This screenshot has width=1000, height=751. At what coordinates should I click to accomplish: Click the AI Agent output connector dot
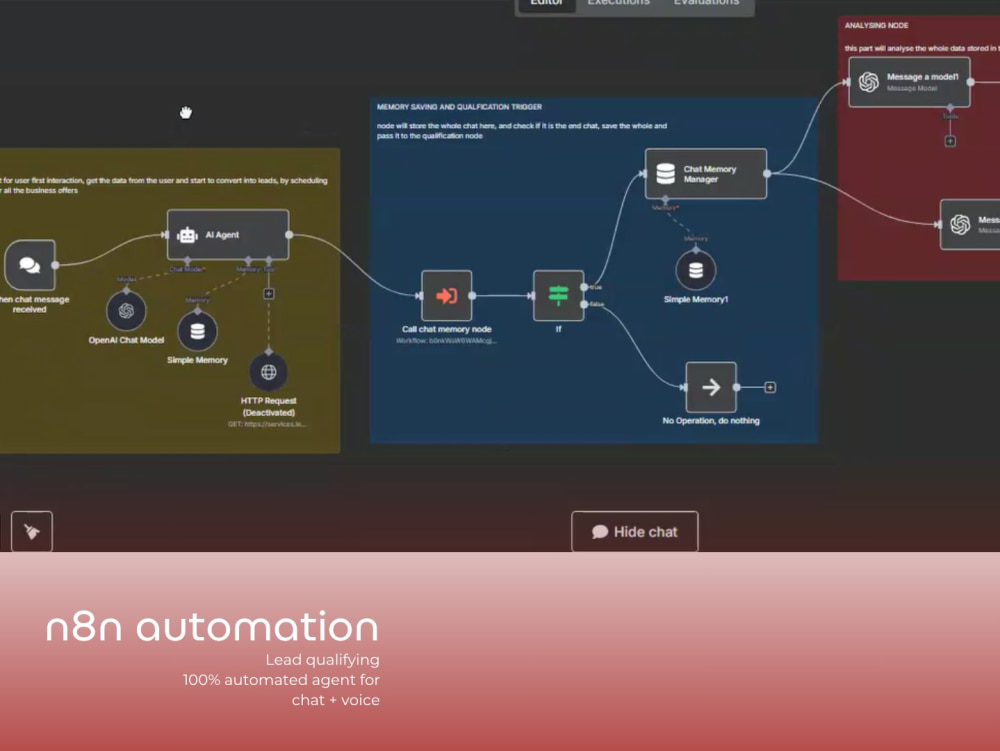click(x=289, y=235)
